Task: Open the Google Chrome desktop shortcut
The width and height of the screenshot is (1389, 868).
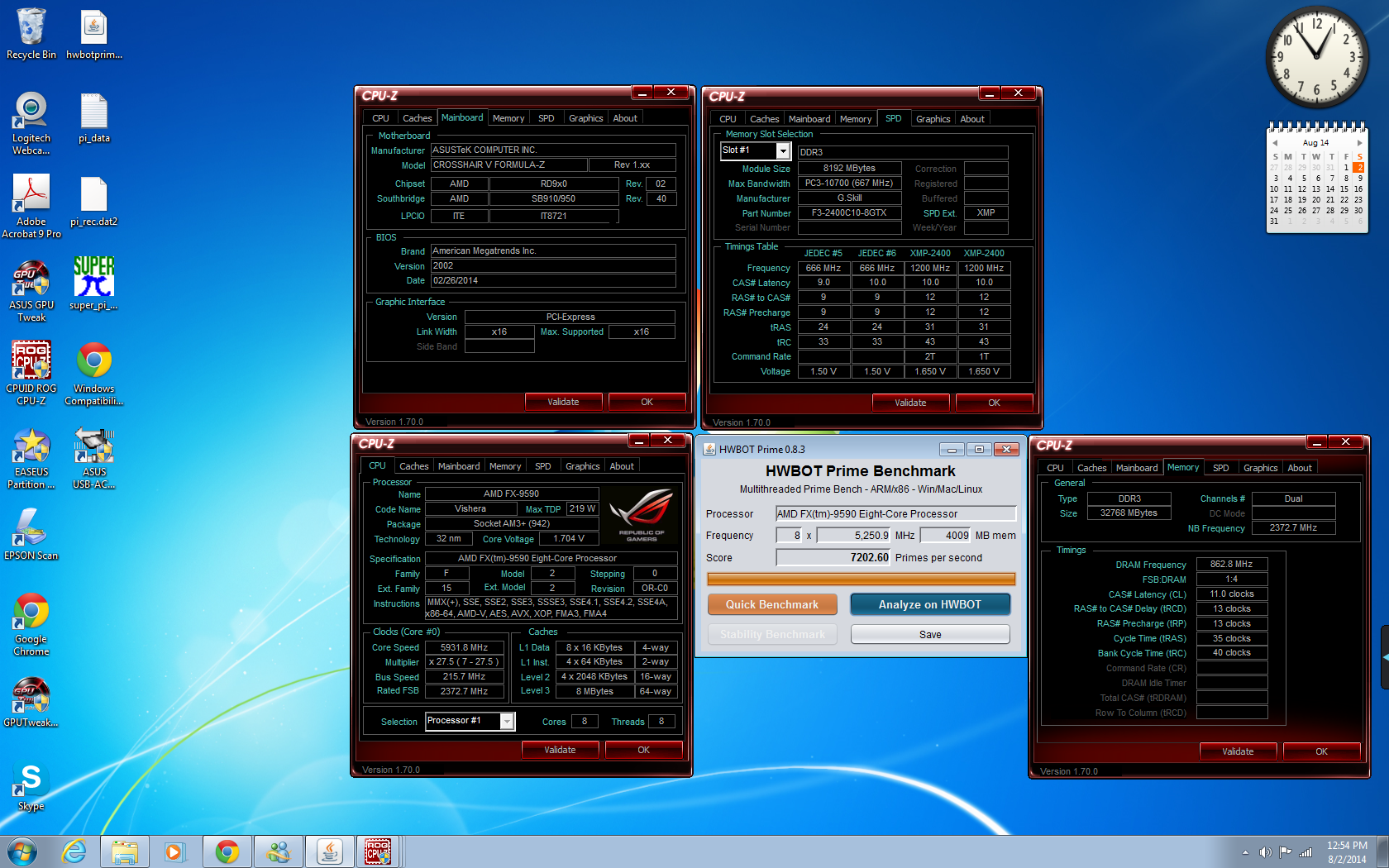Action: (x=31, y=625)
